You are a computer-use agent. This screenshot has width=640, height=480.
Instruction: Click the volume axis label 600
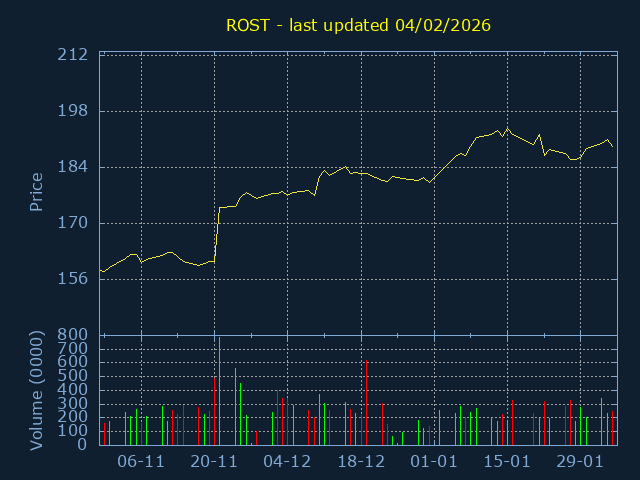[x=73, y=362]
